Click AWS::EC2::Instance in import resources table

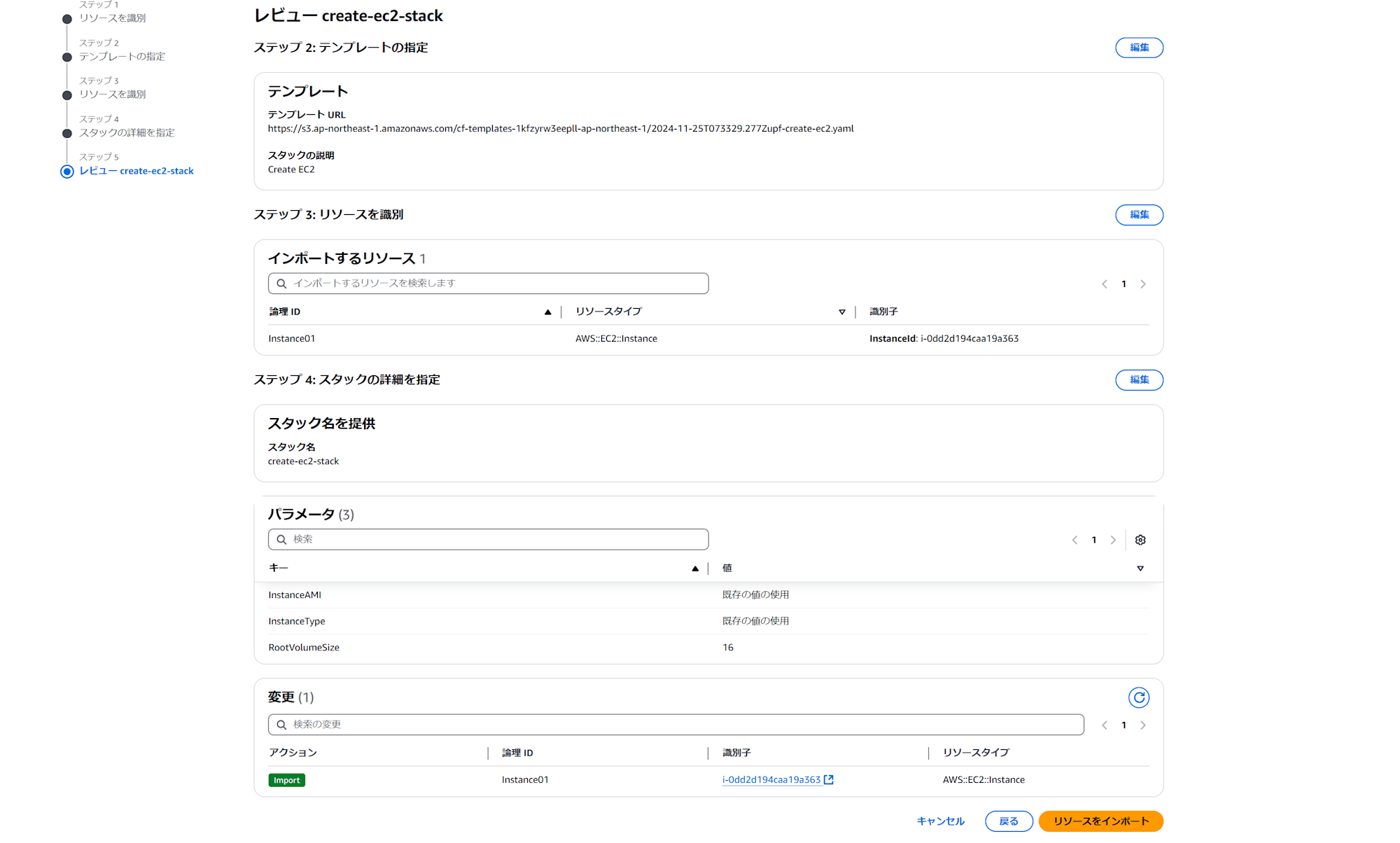[616, 339]
